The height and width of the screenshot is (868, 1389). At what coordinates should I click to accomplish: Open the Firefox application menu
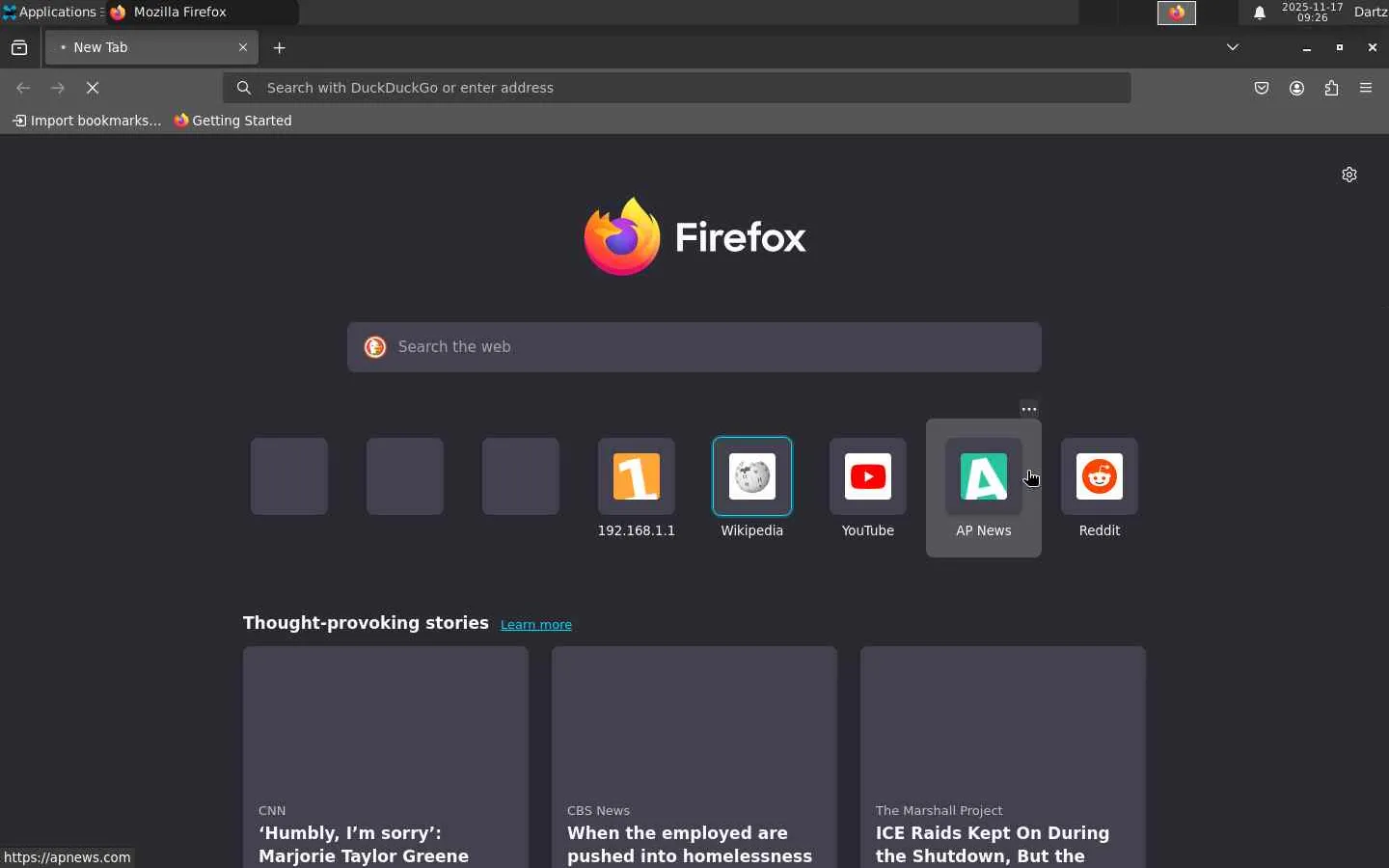pos(1366,88)
